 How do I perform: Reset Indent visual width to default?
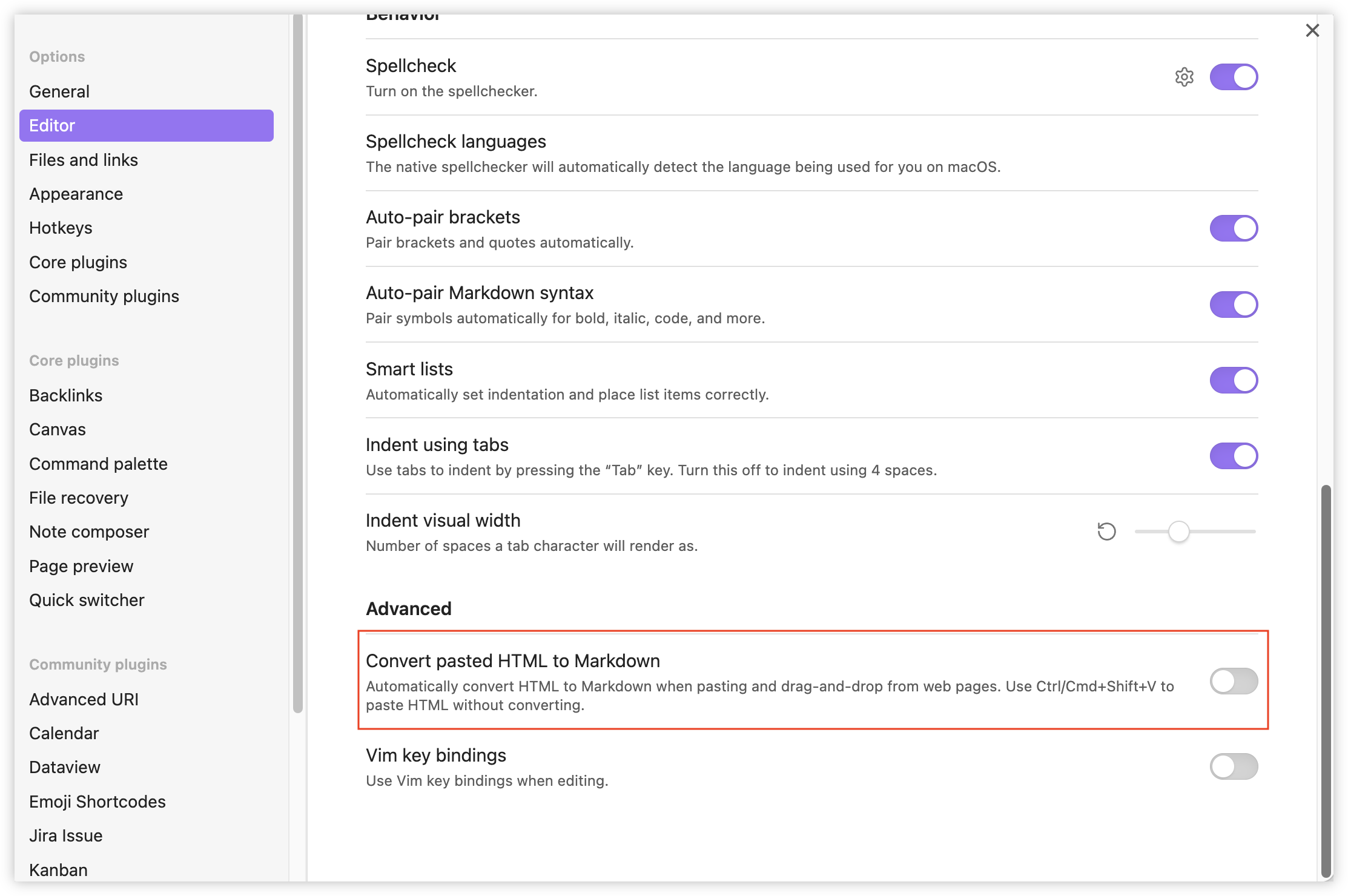(x=1106, y=531)
